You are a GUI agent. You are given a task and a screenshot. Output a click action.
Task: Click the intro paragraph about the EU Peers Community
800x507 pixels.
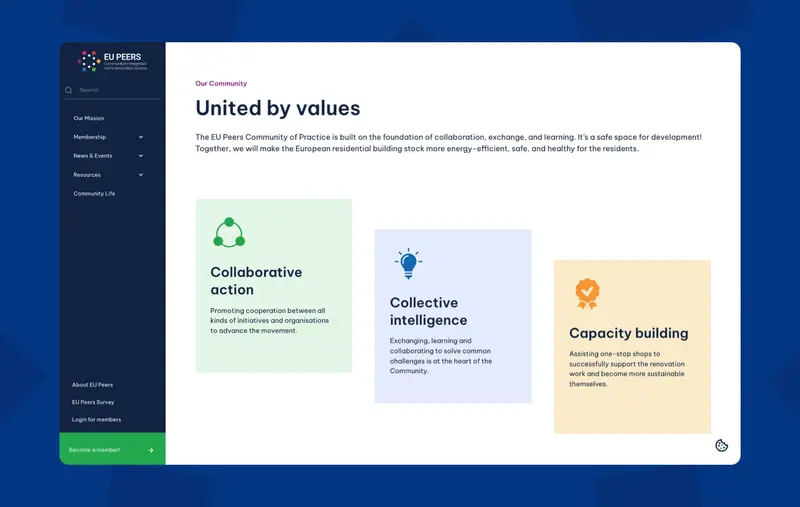tap(448, 143)
